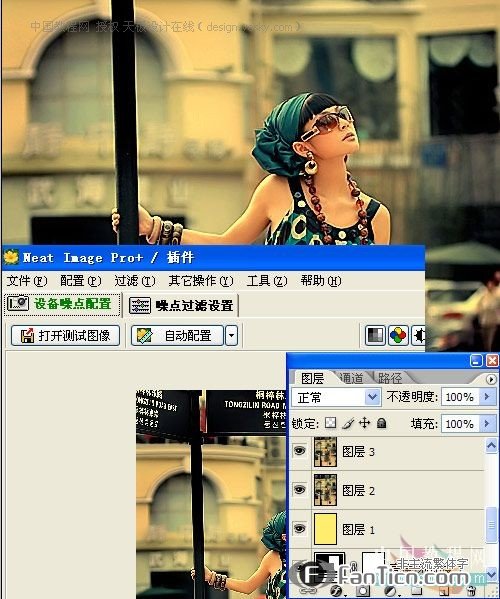Click the layers panel scrollbar thumb

(491, 525)
